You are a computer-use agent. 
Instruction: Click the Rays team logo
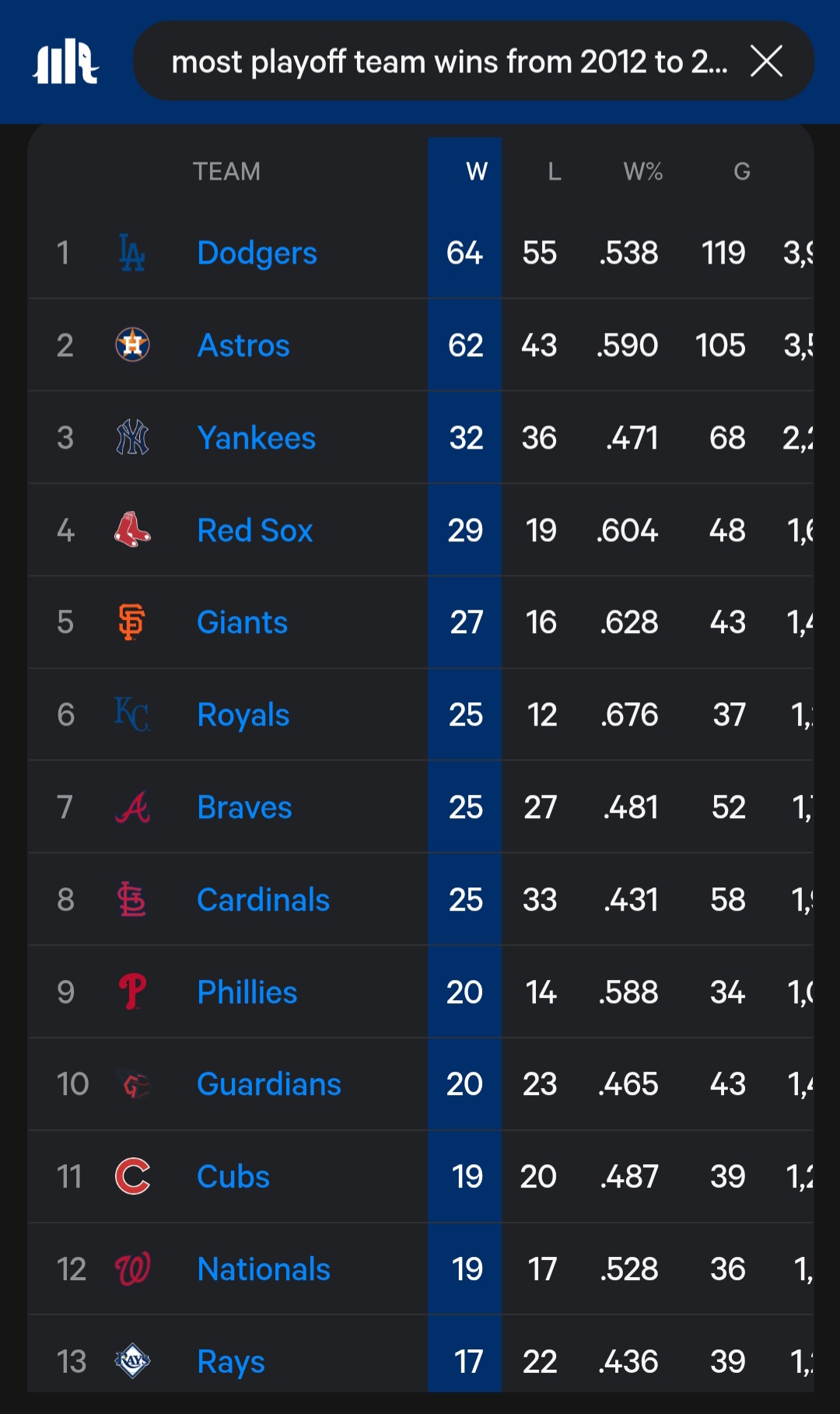coord(132,1361)
